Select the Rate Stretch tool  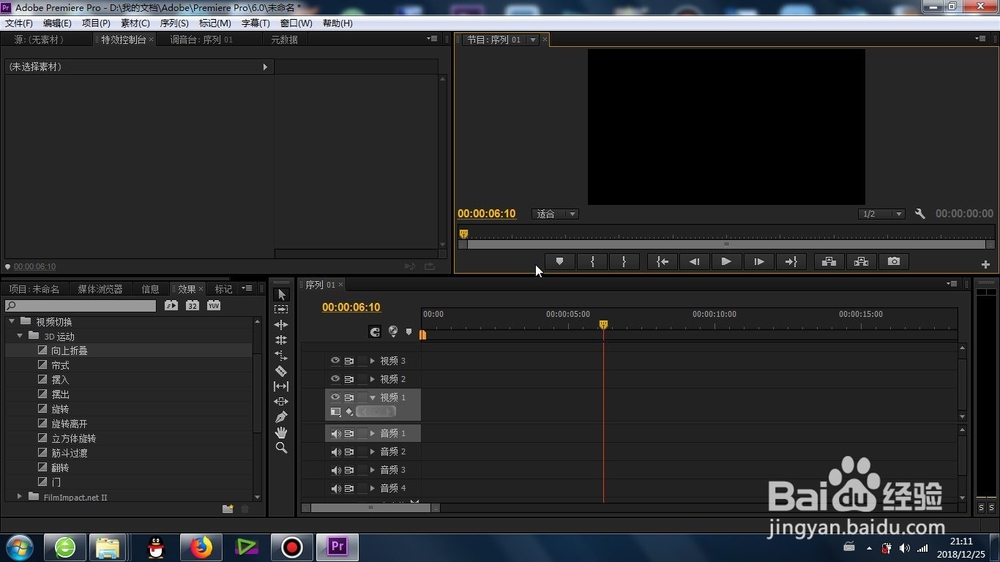[x=281, y=355]
